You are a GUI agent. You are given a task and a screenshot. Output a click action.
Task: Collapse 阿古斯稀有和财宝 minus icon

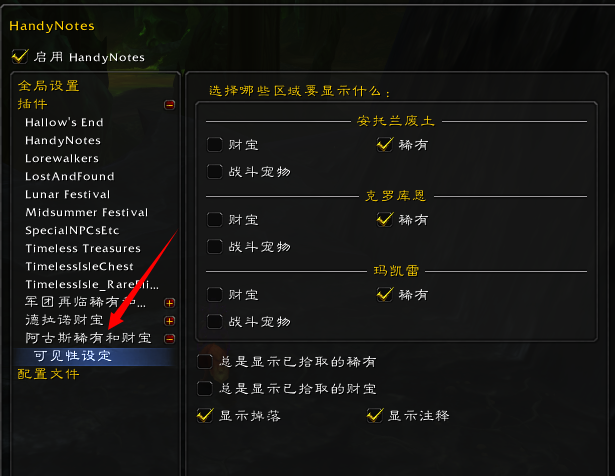pyautogui.click(x=169, y=338)
